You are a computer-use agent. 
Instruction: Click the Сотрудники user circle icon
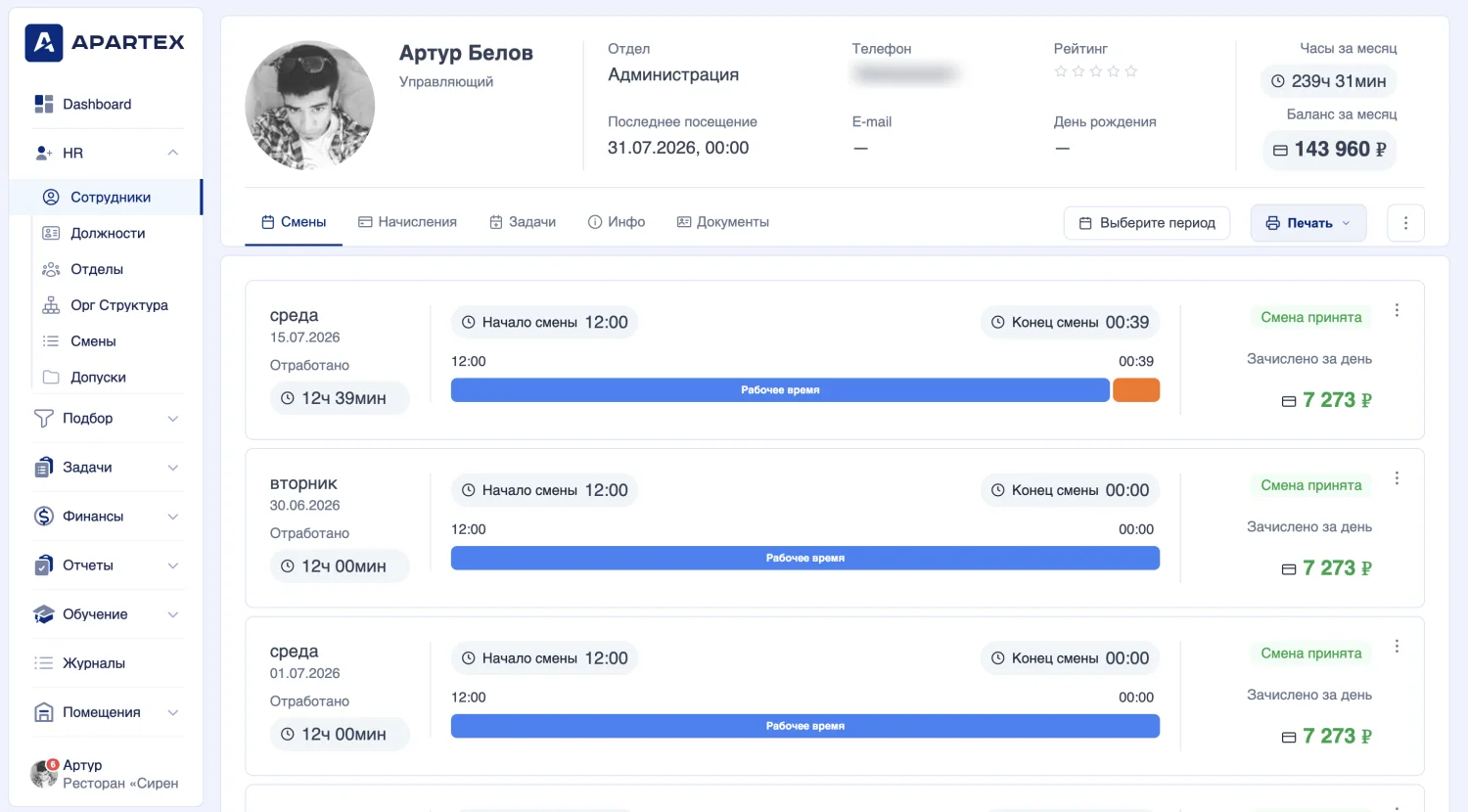[51, 197]
